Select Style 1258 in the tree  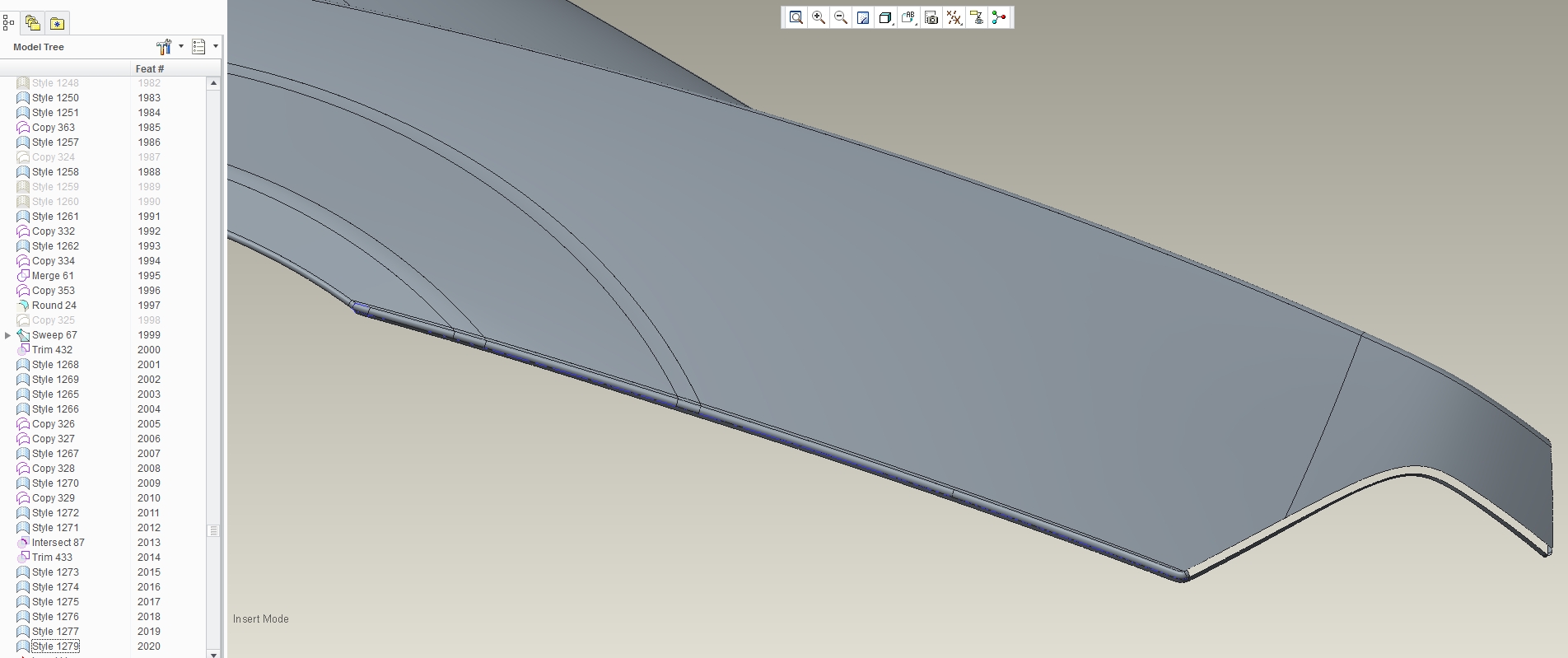(x=55, y=172)
